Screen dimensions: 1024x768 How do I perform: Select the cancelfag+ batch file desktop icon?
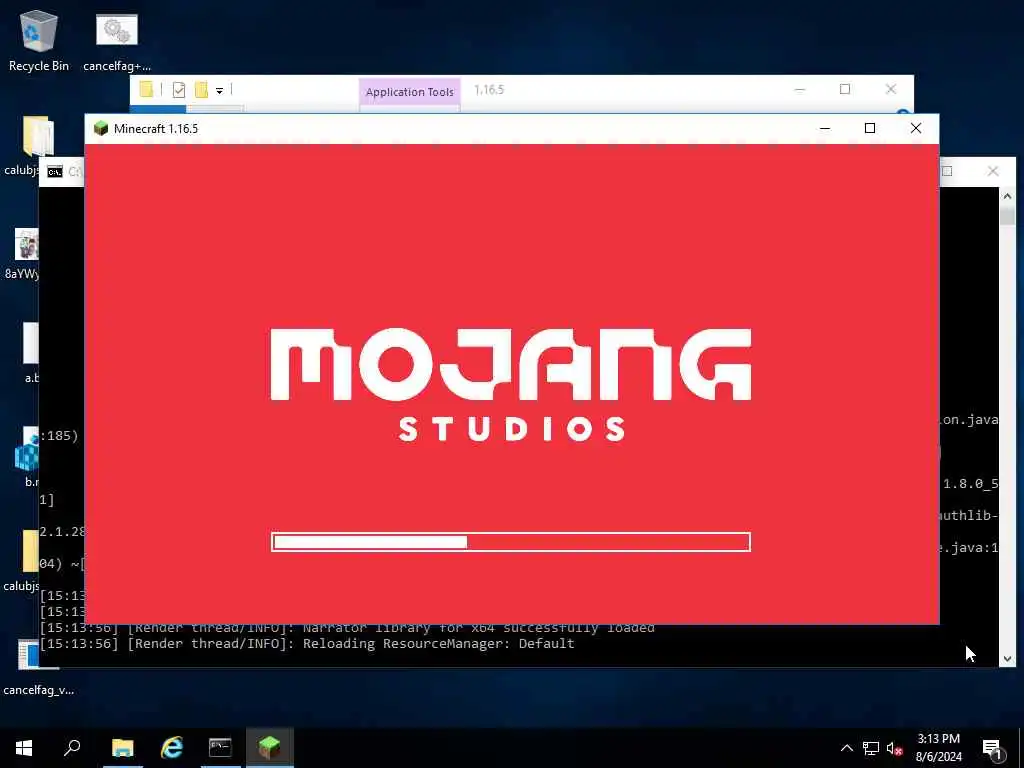[x=117, y=40]
